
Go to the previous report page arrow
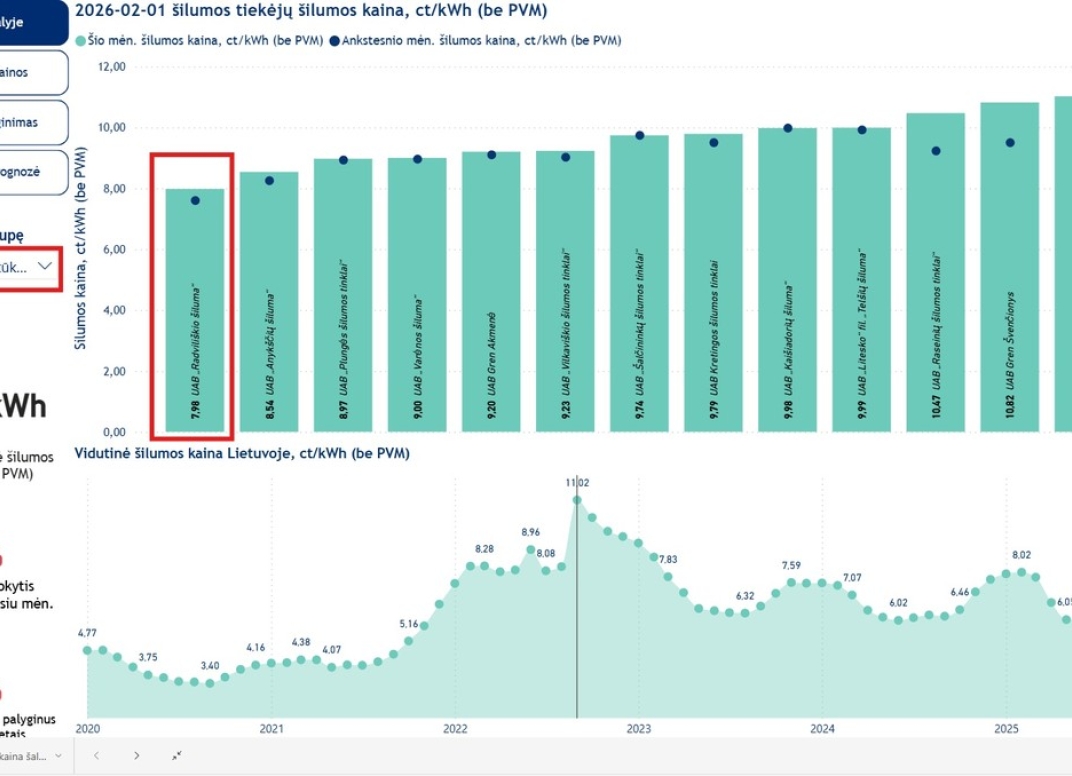point(96,755)
